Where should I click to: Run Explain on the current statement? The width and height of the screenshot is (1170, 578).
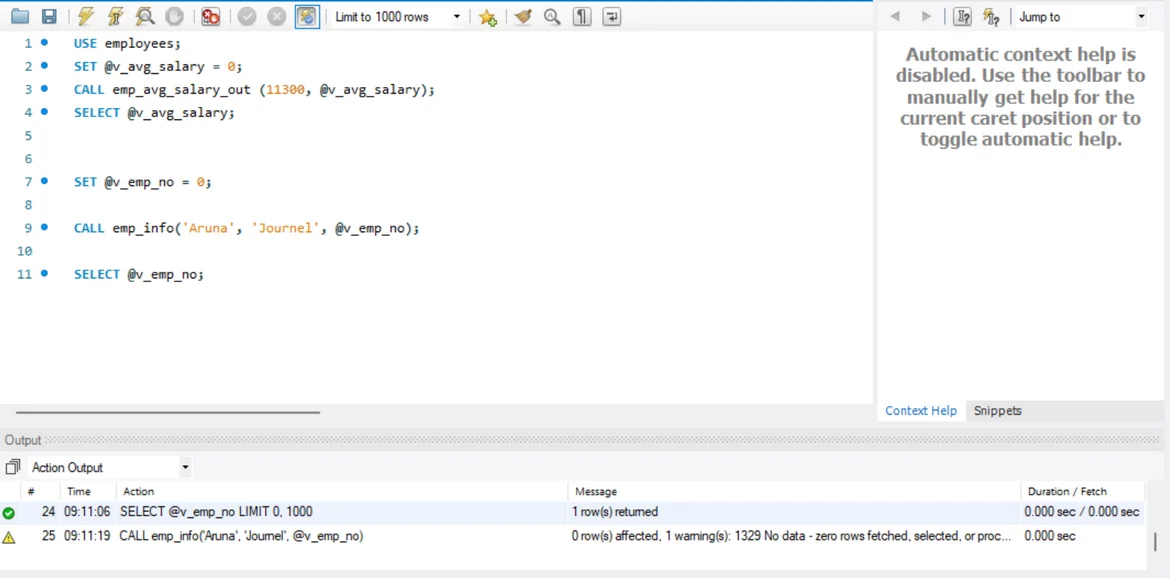[x=145, y=17]
